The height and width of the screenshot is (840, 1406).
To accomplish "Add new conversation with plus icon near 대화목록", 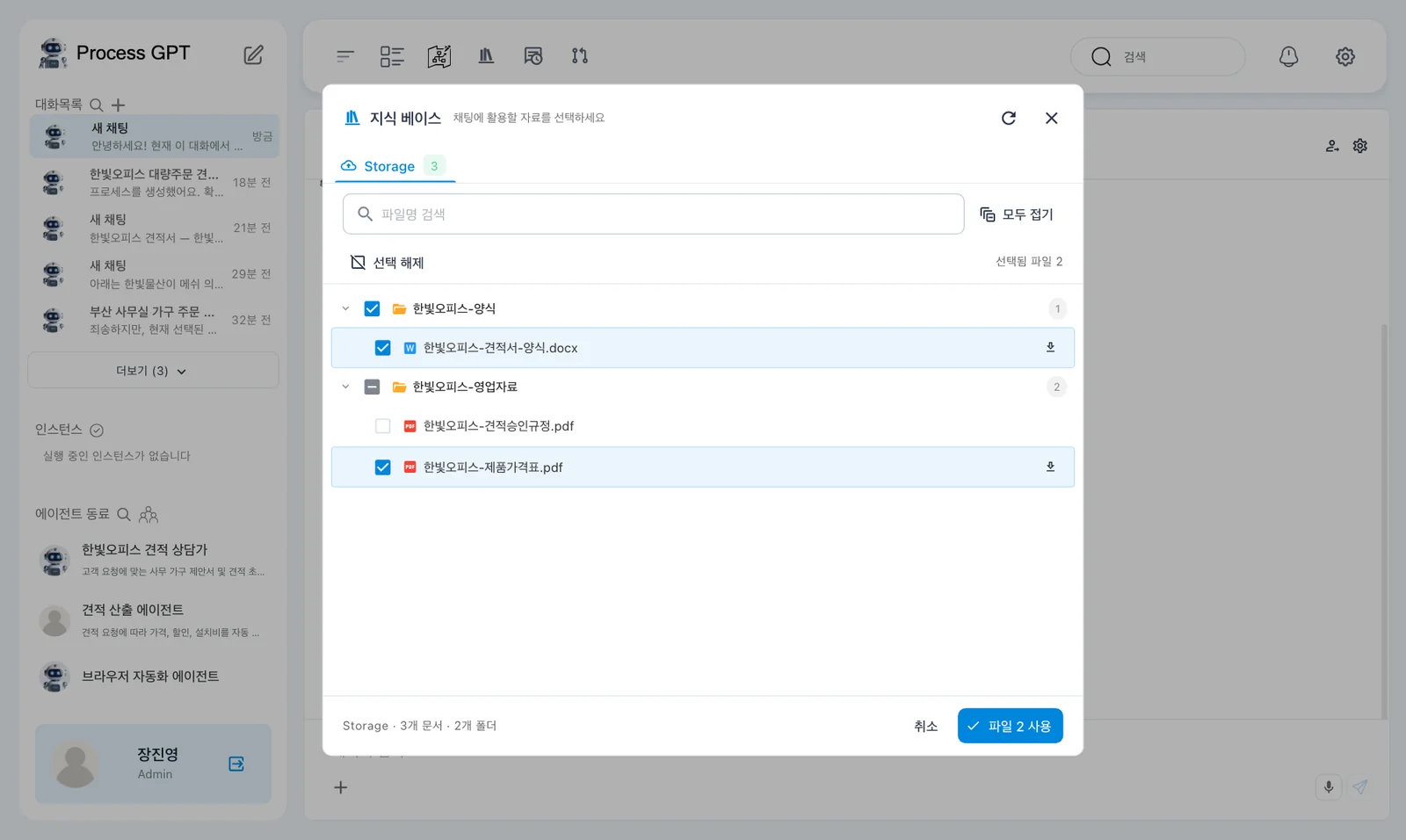I will coord(119,105).
